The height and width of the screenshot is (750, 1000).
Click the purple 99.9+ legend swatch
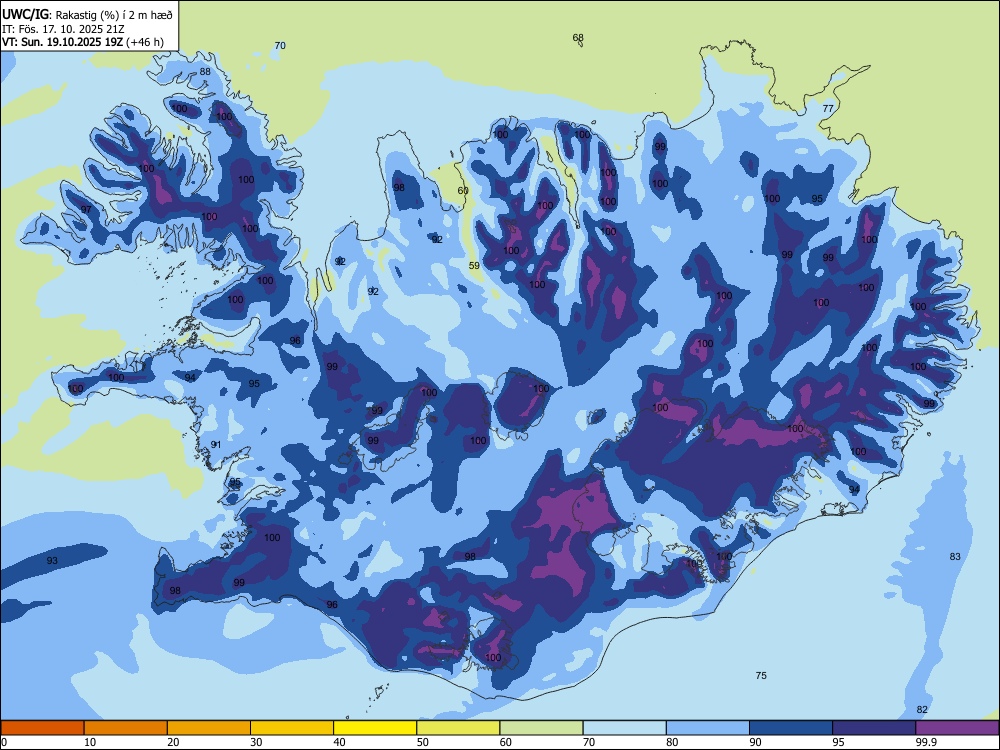pyautogui.click(x=957, y=728)
